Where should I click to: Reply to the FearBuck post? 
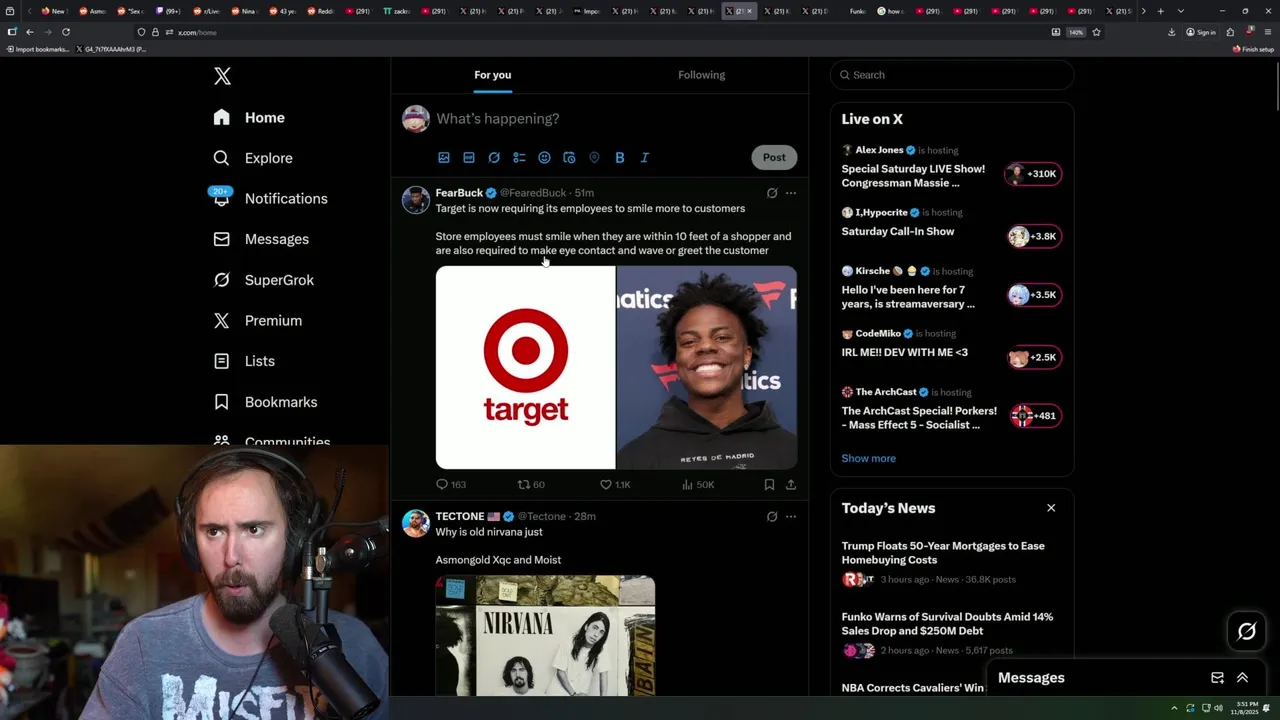451,484
